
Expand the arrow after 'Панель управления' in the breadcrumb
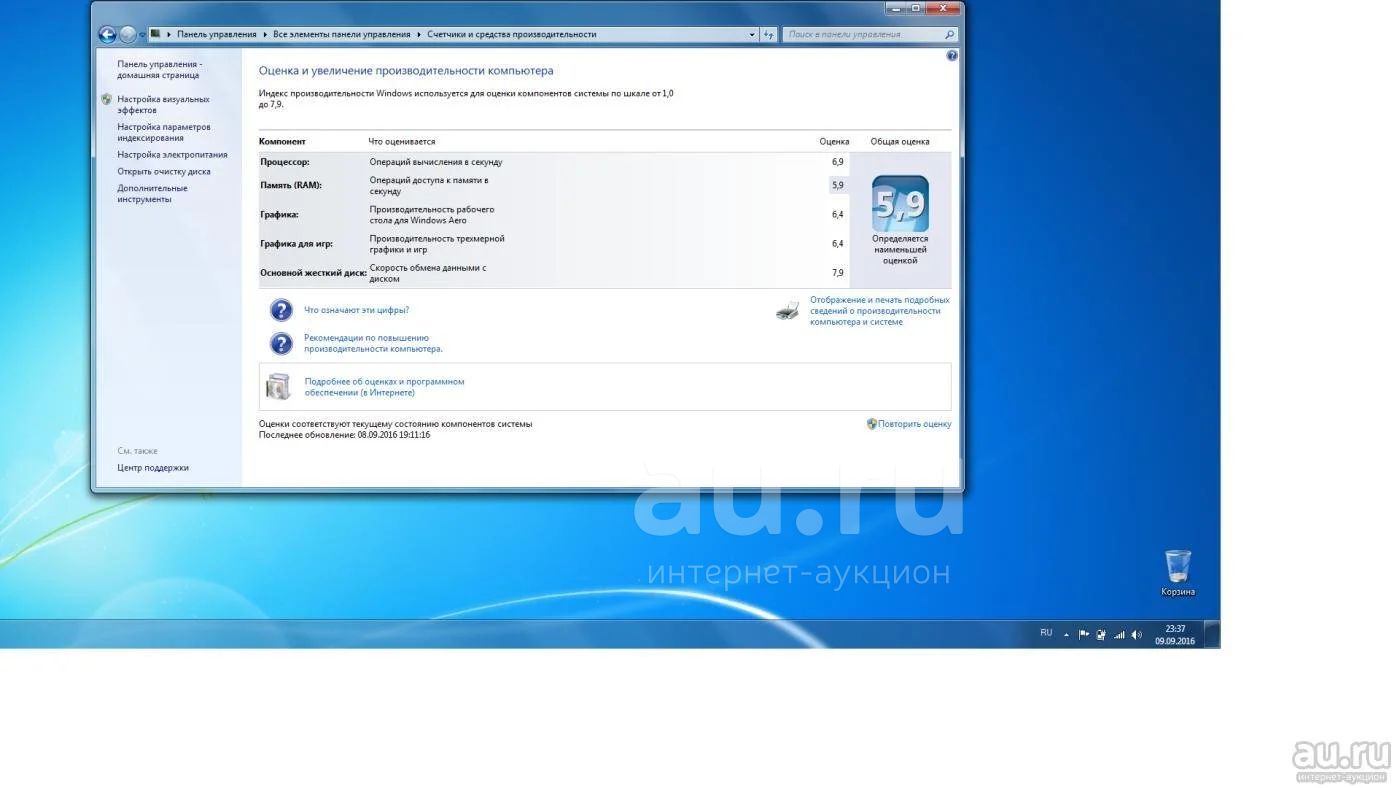pyautogui.click(x=265, y=35)
